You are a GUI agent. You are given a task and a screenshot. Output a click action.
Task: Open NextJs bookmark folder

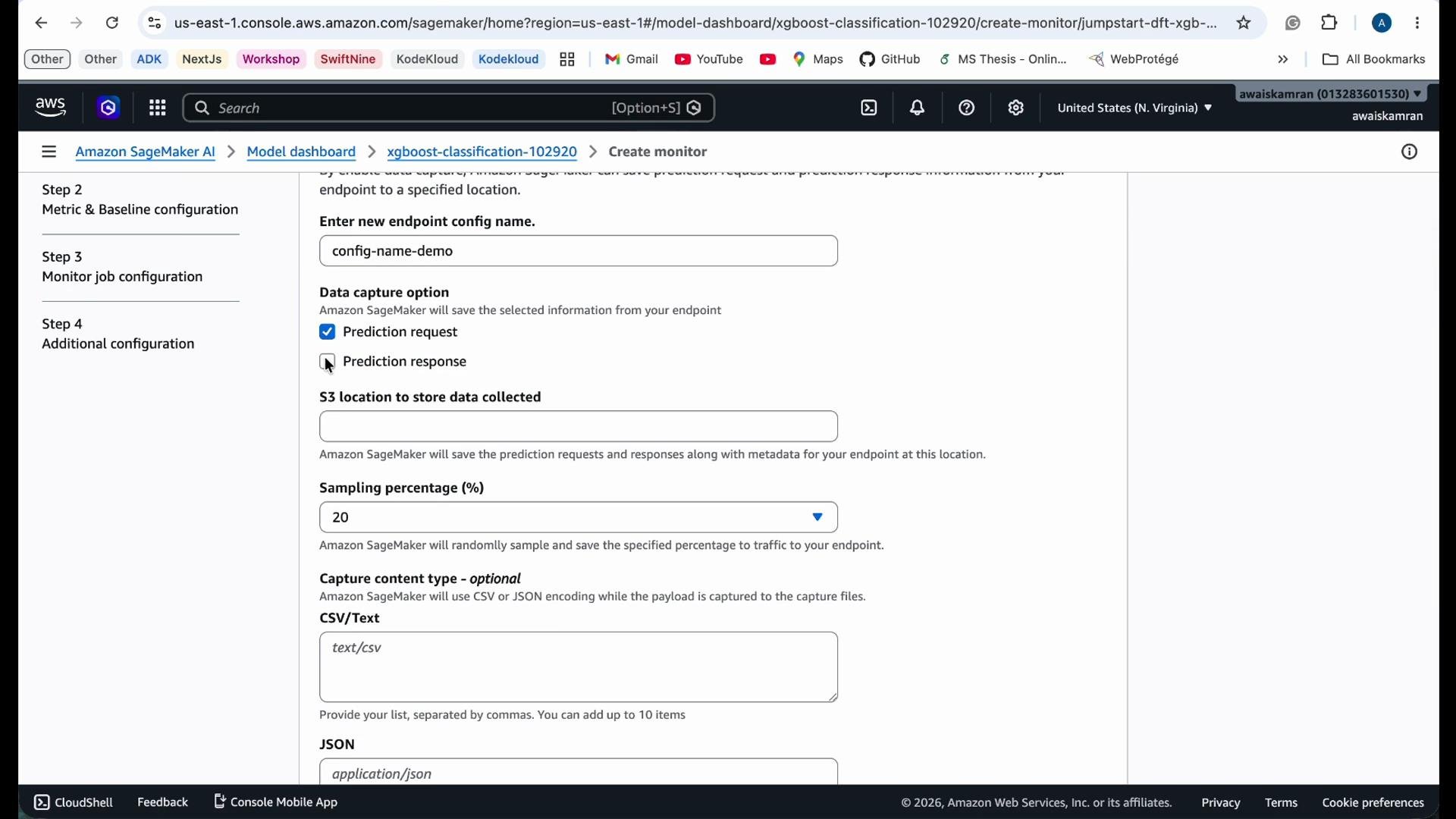coord(202,60)
